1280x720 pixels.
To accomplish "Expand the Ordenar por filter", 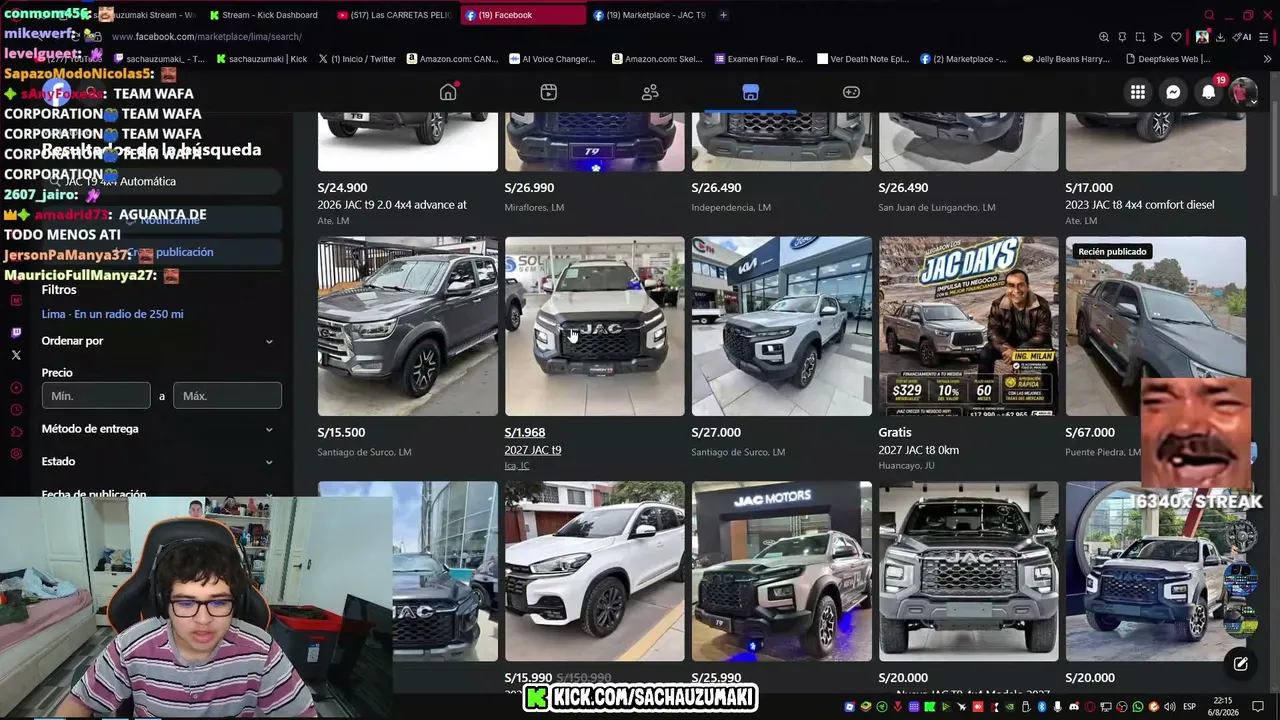I will click(x=157, y=341).
